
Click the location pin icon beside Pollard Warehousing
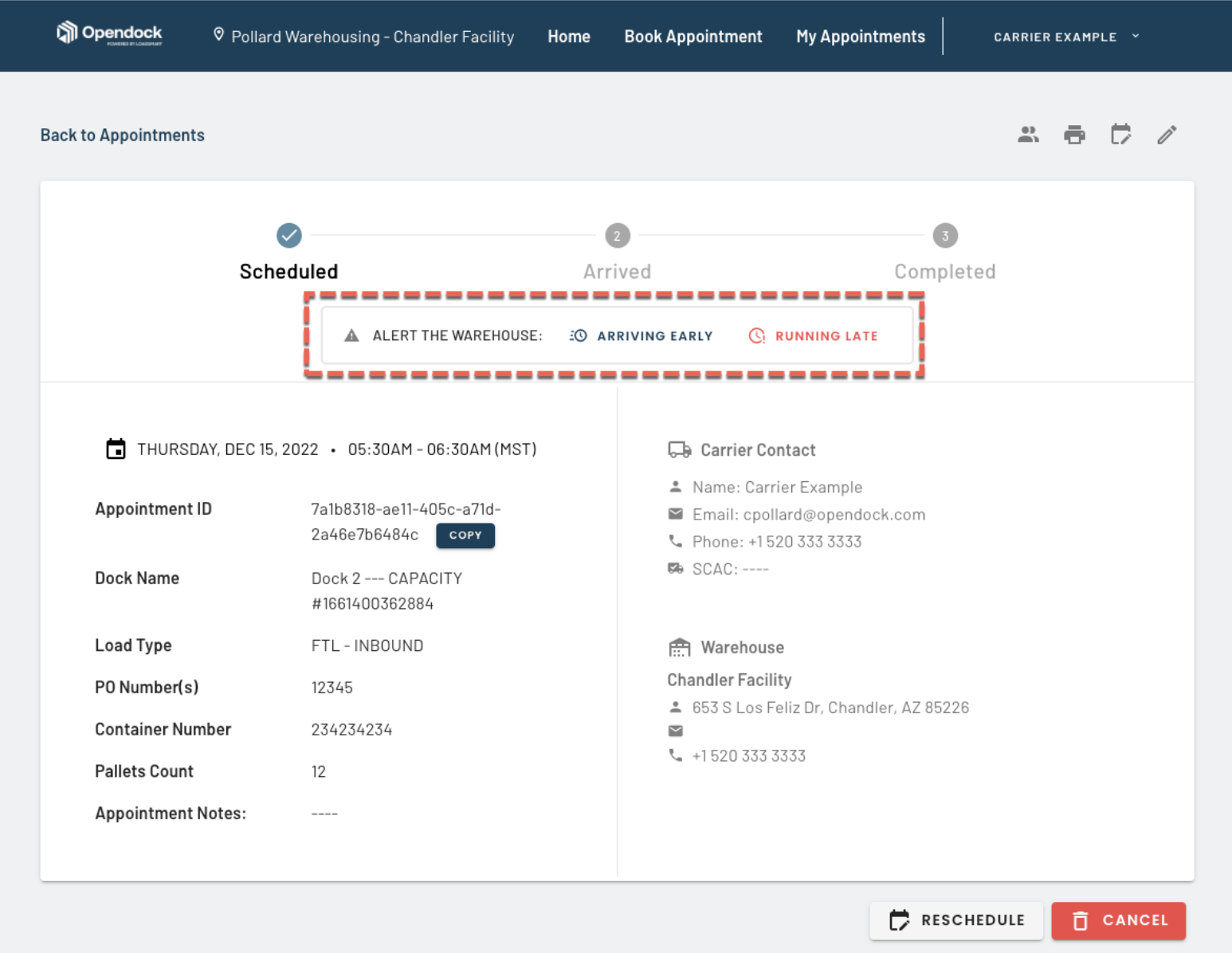pos(218,35)
